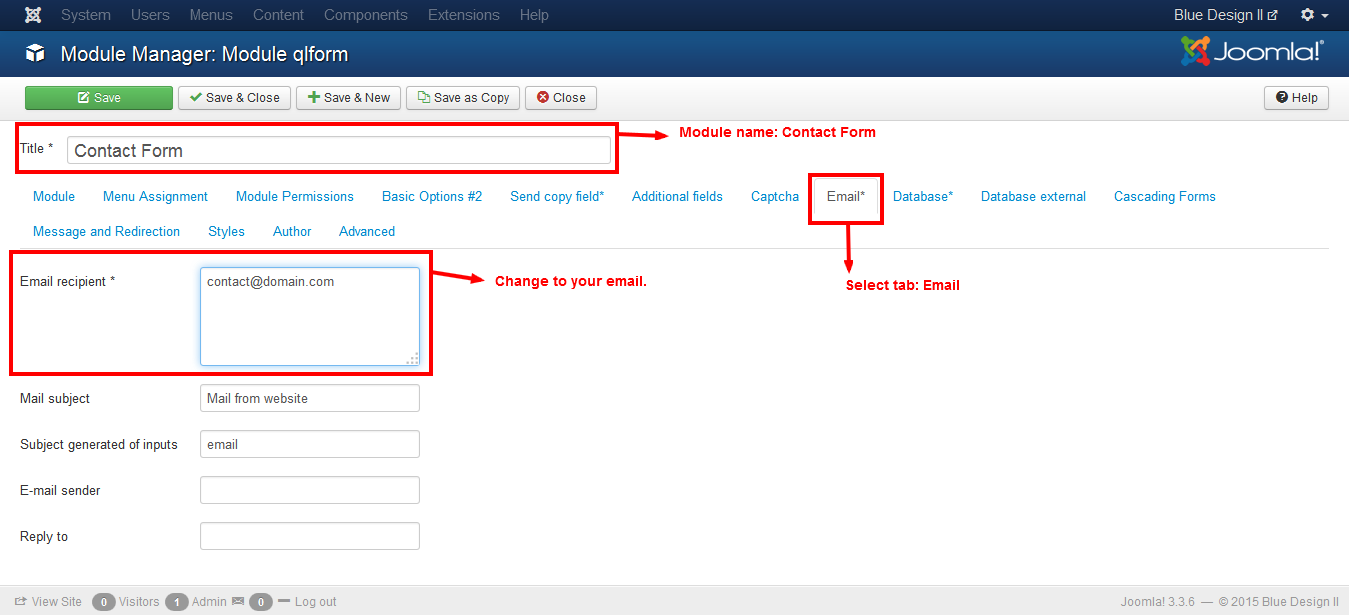Screen dimensions: 1349x615
Task: Open the Help button with question icon
Action: point(1296,98)
